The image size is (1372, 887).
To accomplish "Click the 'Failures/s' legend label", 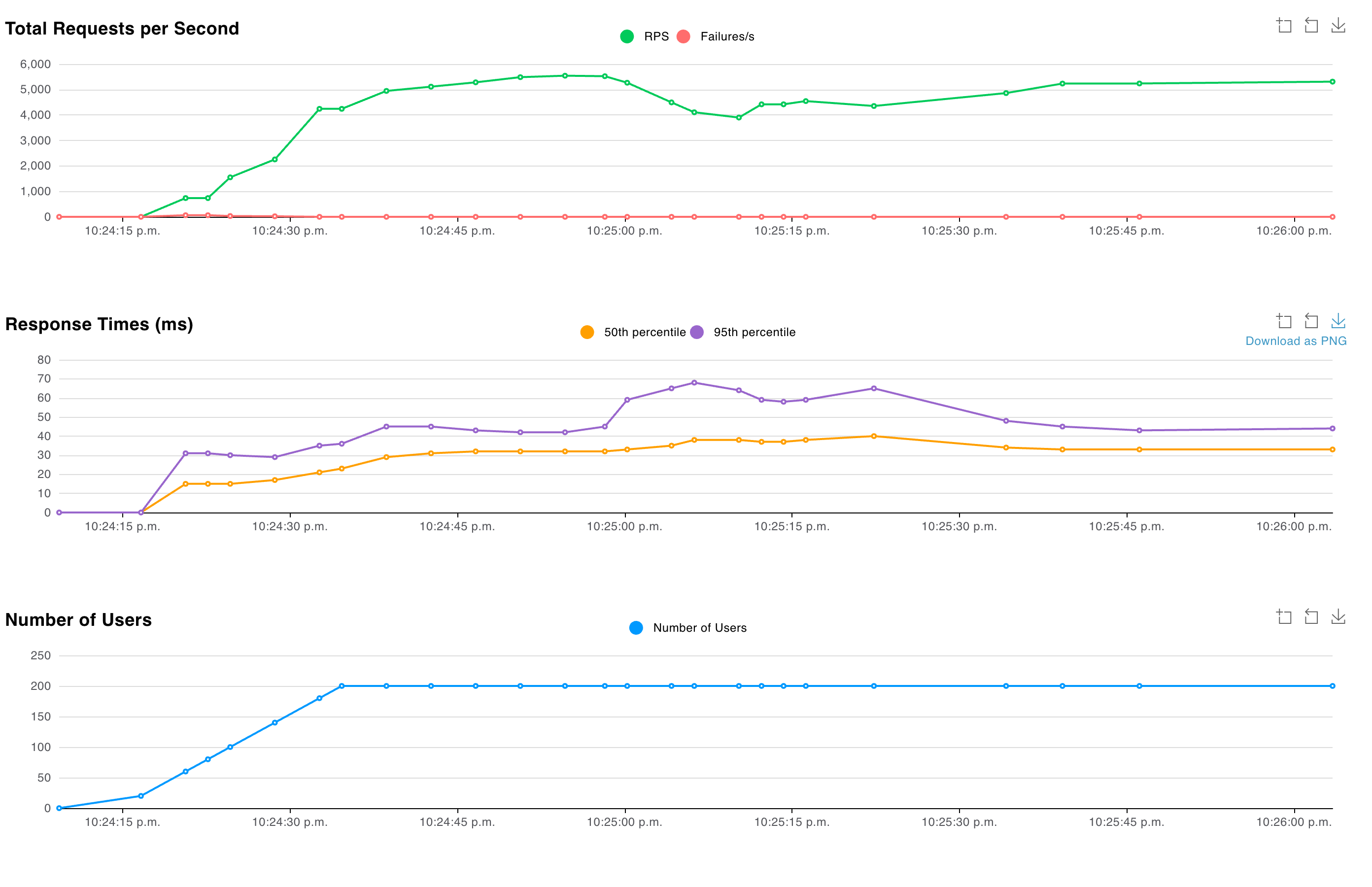I will [x=727, y=36].
